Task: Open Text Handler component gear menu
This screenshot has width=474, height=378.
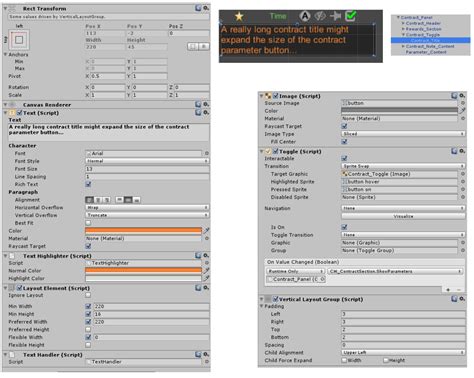Action: 206,354
